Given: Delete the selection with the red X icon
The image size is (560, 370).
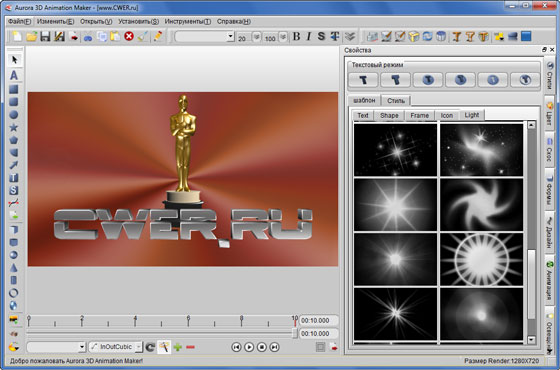Looking at the screenshot, I should click(129, 36).
